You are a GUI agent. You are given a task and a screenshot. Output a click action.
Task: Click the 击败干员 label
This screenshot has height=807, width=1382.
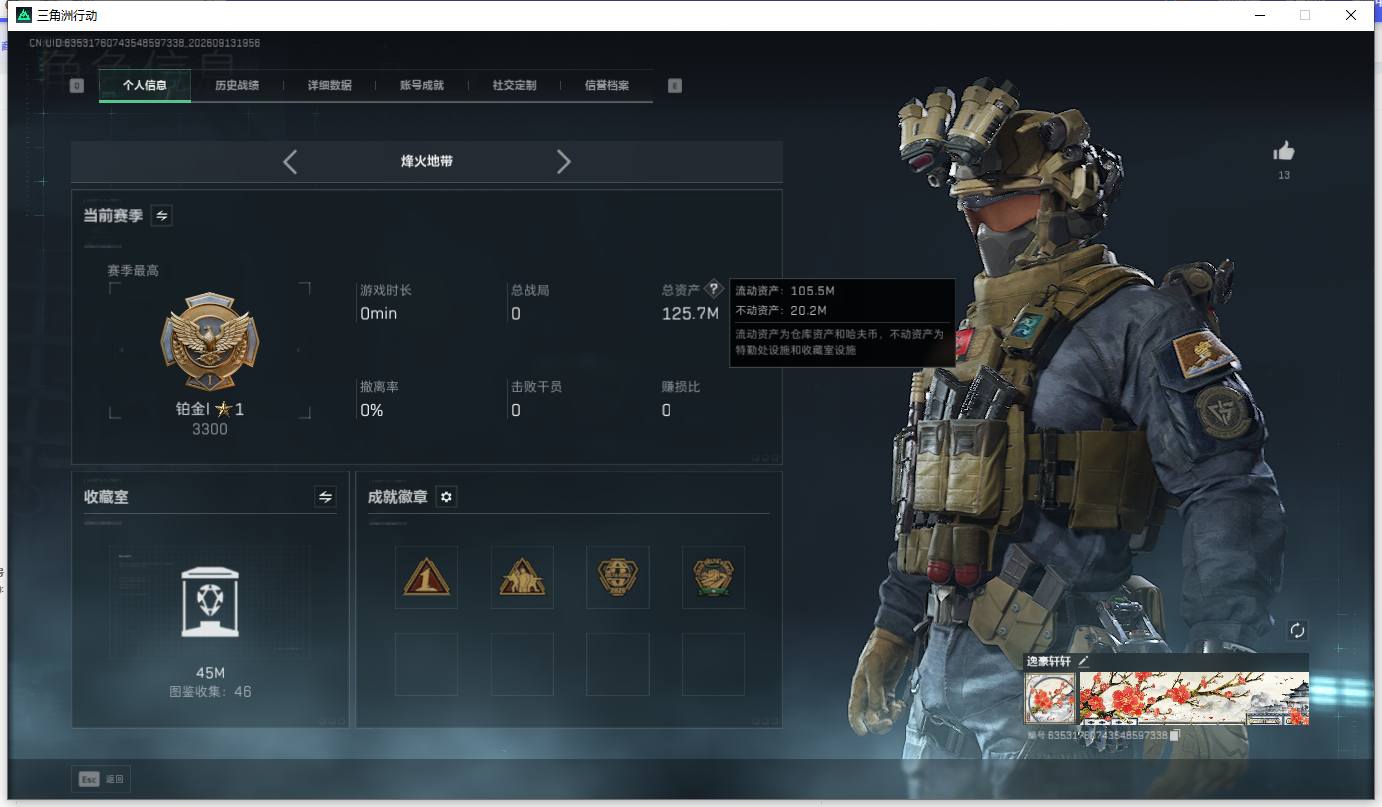(x=537, y=386)
